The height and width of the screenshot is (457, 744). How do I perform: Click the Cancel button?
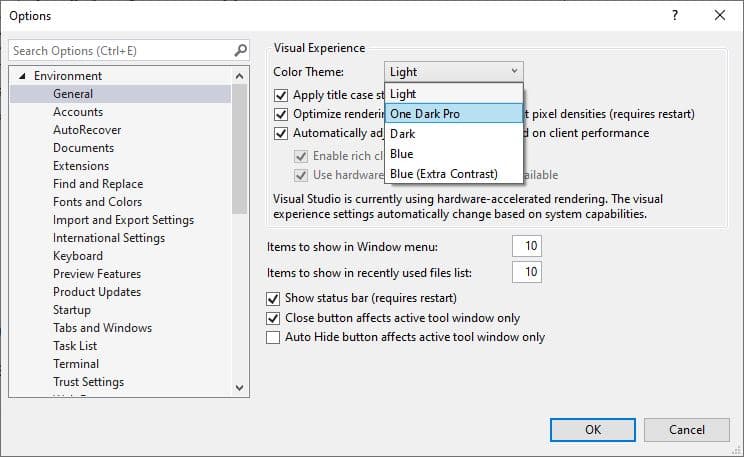click(687, 429)
